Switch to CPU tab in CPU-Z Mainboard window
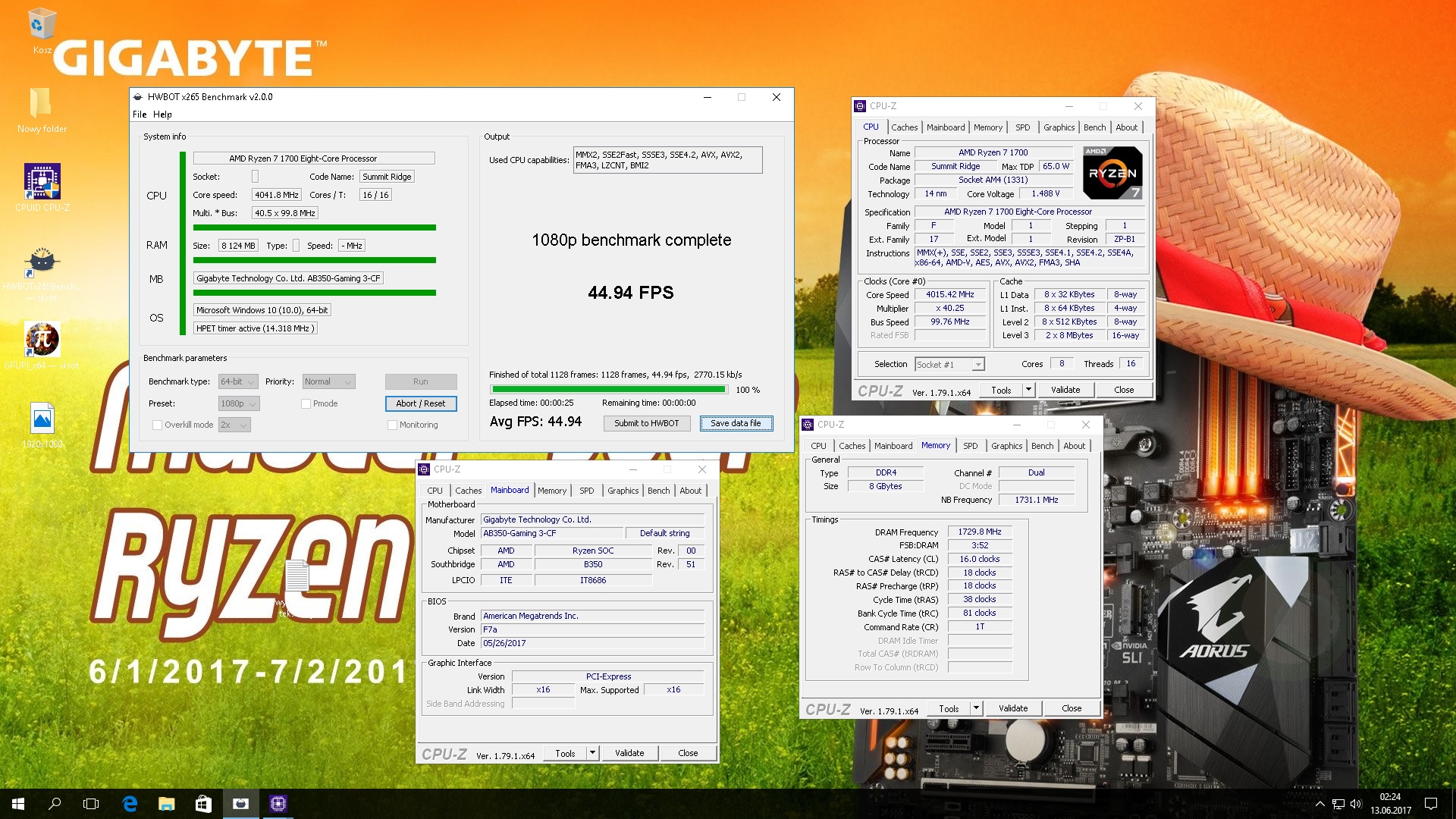 click(x=435, y=491)
